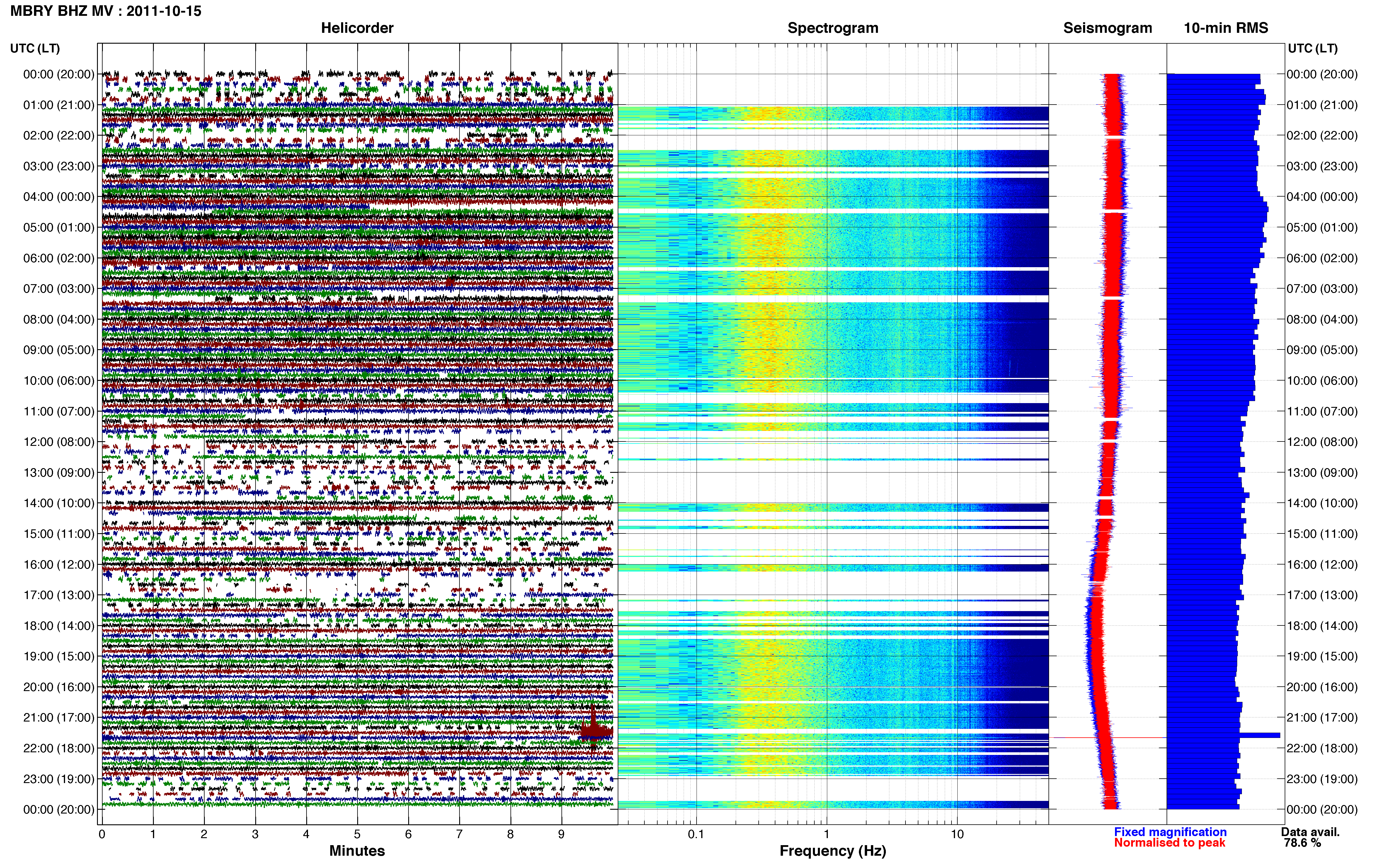Click the right '05:00 (01:00)' time label

point(1322,227)
